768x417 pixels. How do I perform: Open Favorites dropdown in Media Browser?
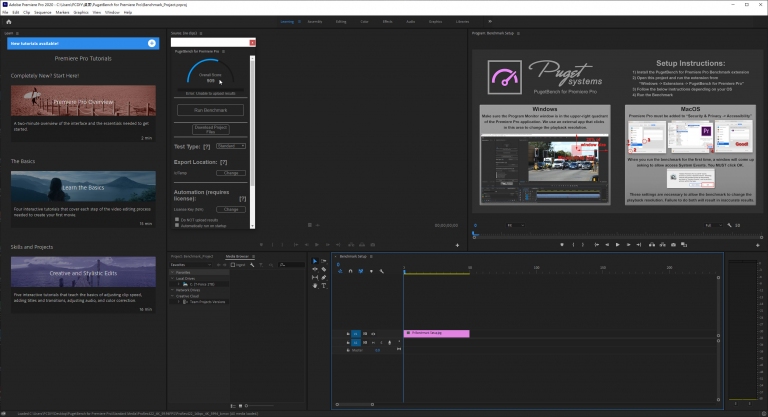[191, 265]
